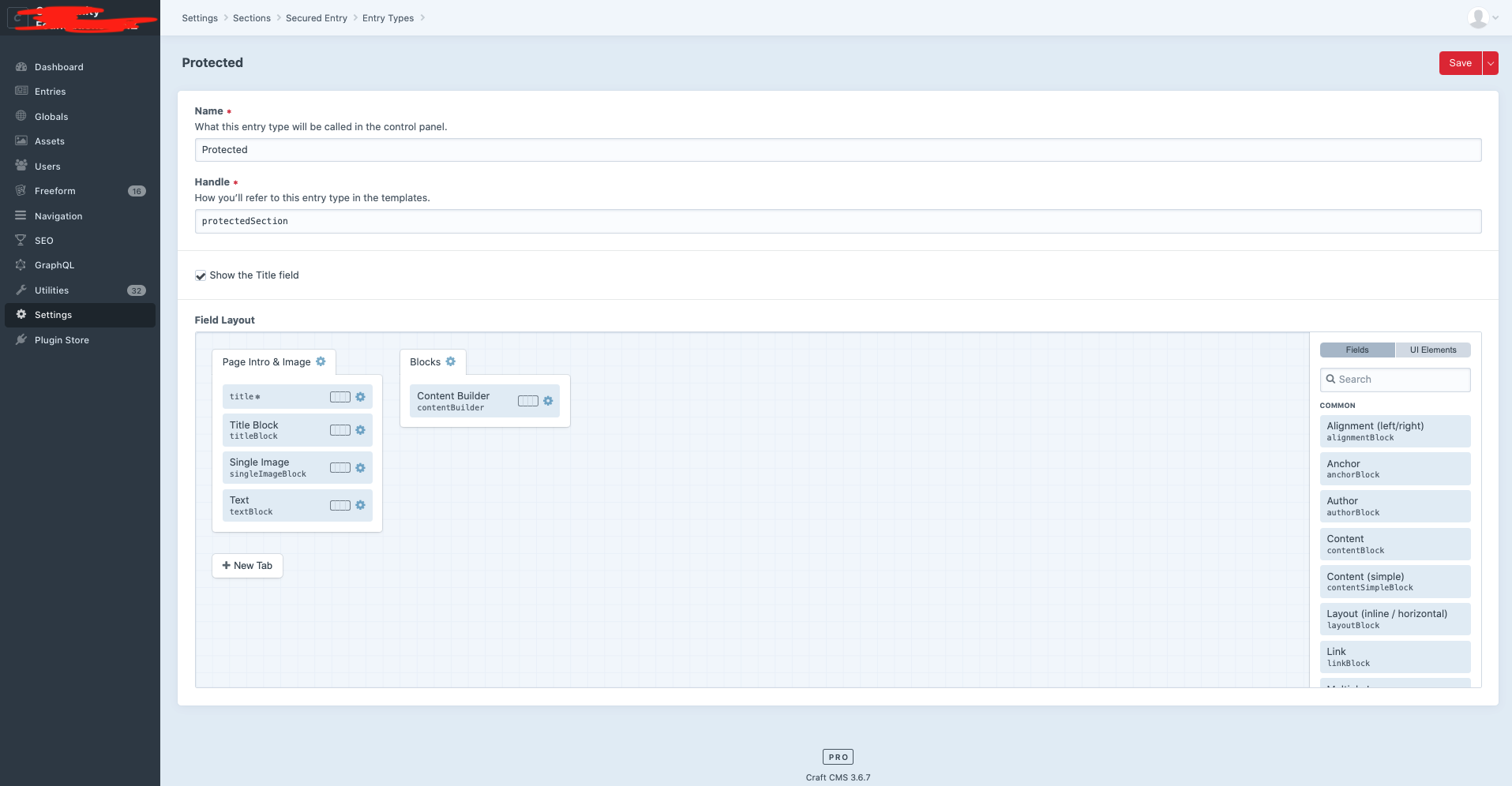The image size is (1512, 786).
Task: Open gear settings of Blocks tab
Action: coord(451,361)
